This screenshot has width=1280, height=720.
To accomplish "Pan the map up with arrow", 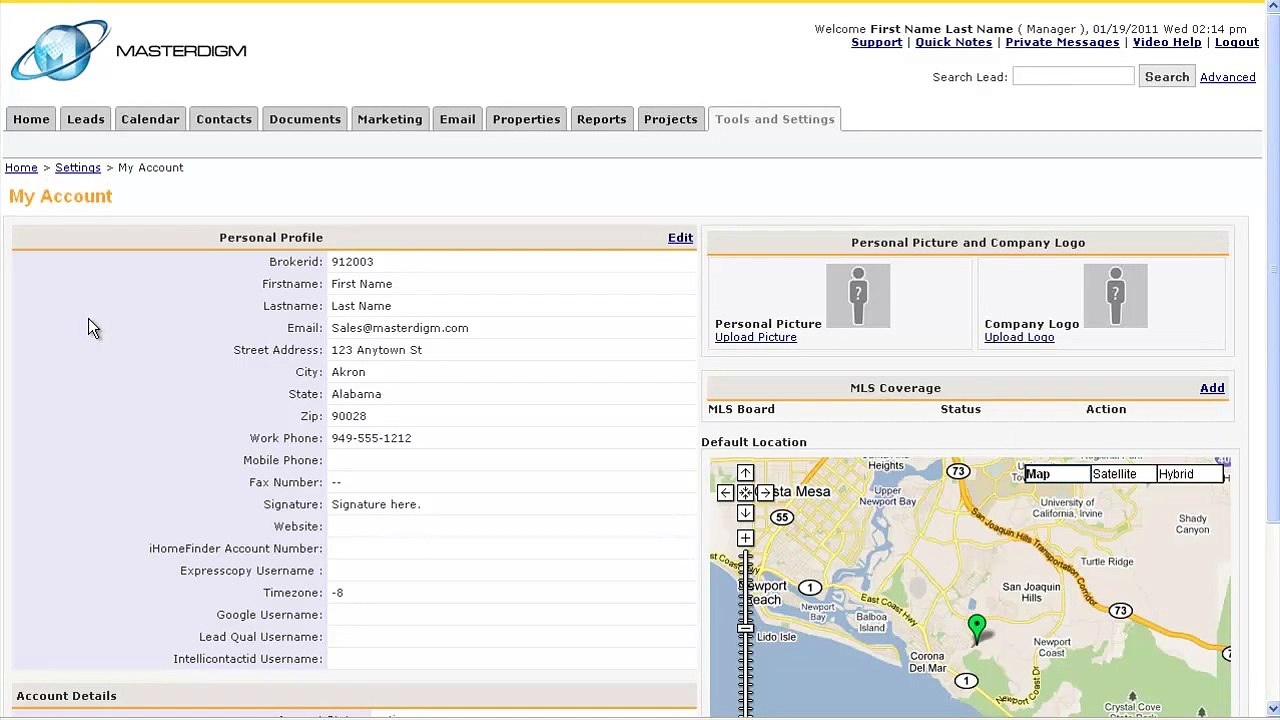I will pyautogui.click(x=745, y=473).
